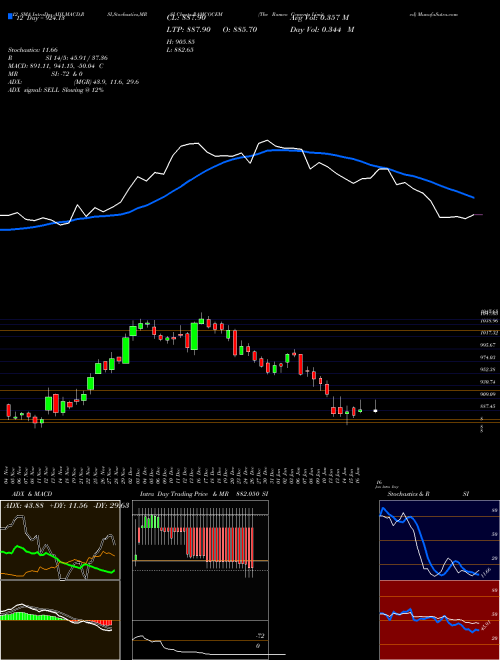Select 'ADX: 43.88 +DY: 11.56 -DY: 29.63'
Image resolution: width=500 pixels, height=660 pixels.
tap(65, 506)
